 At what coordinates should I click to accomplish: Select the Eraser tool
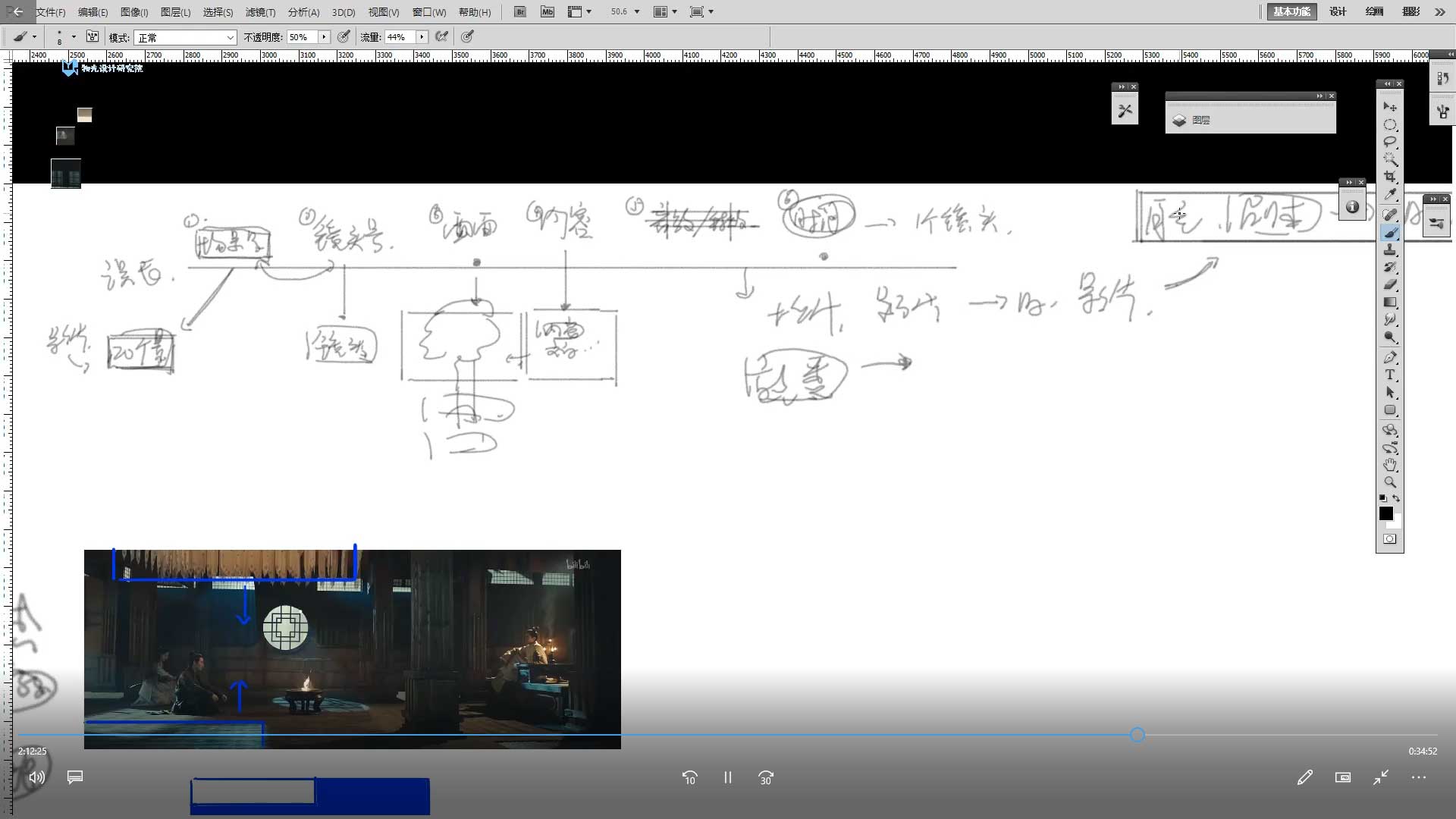click(x=1389, y=284)
